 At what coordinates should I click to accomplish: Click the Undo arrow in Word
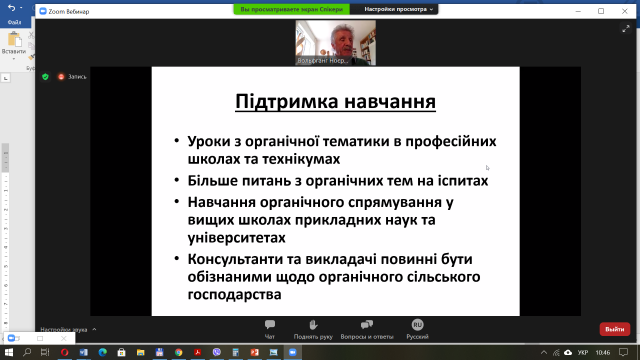tap(11, 8)
